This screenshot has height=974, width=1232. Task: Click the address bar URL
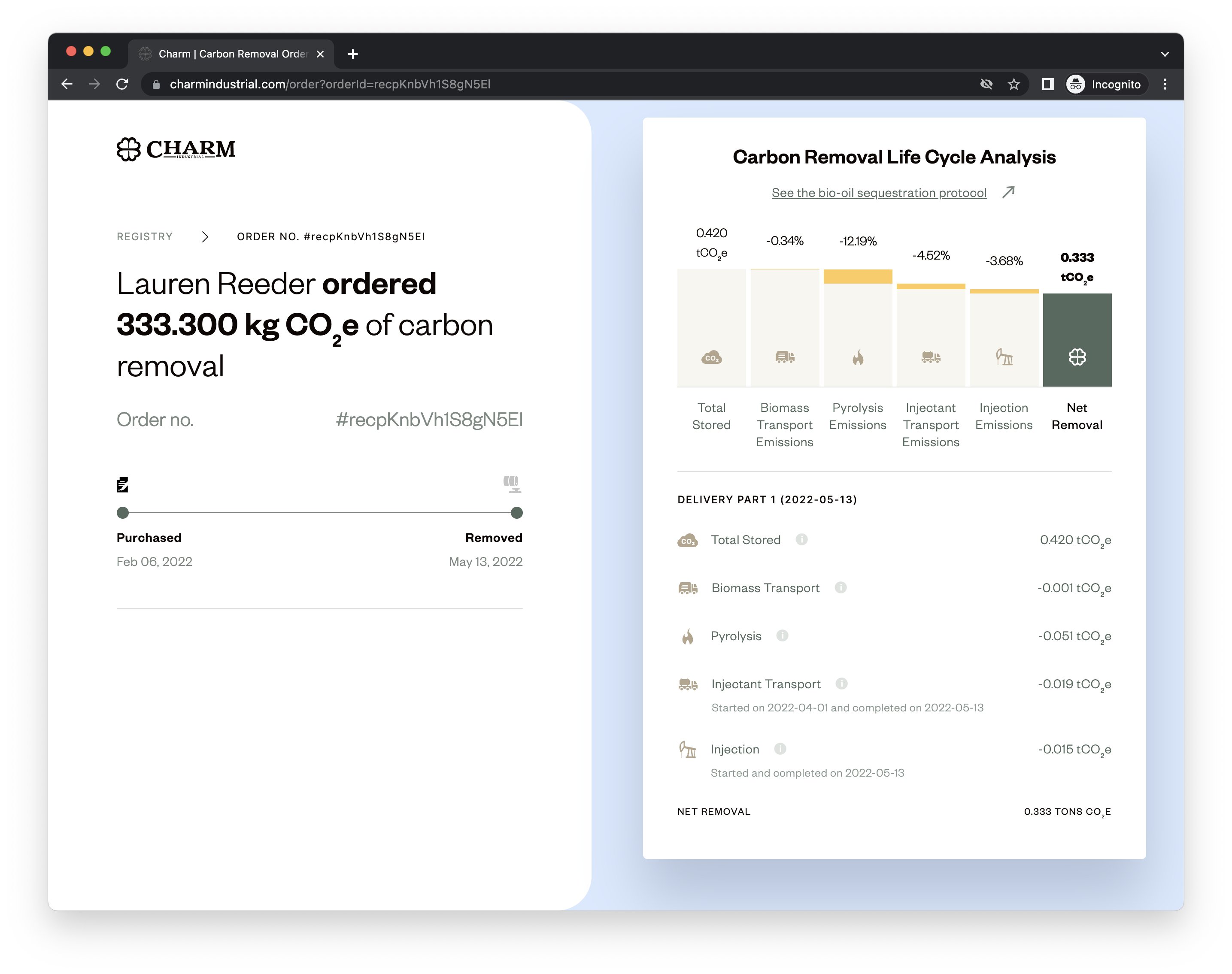330,84
